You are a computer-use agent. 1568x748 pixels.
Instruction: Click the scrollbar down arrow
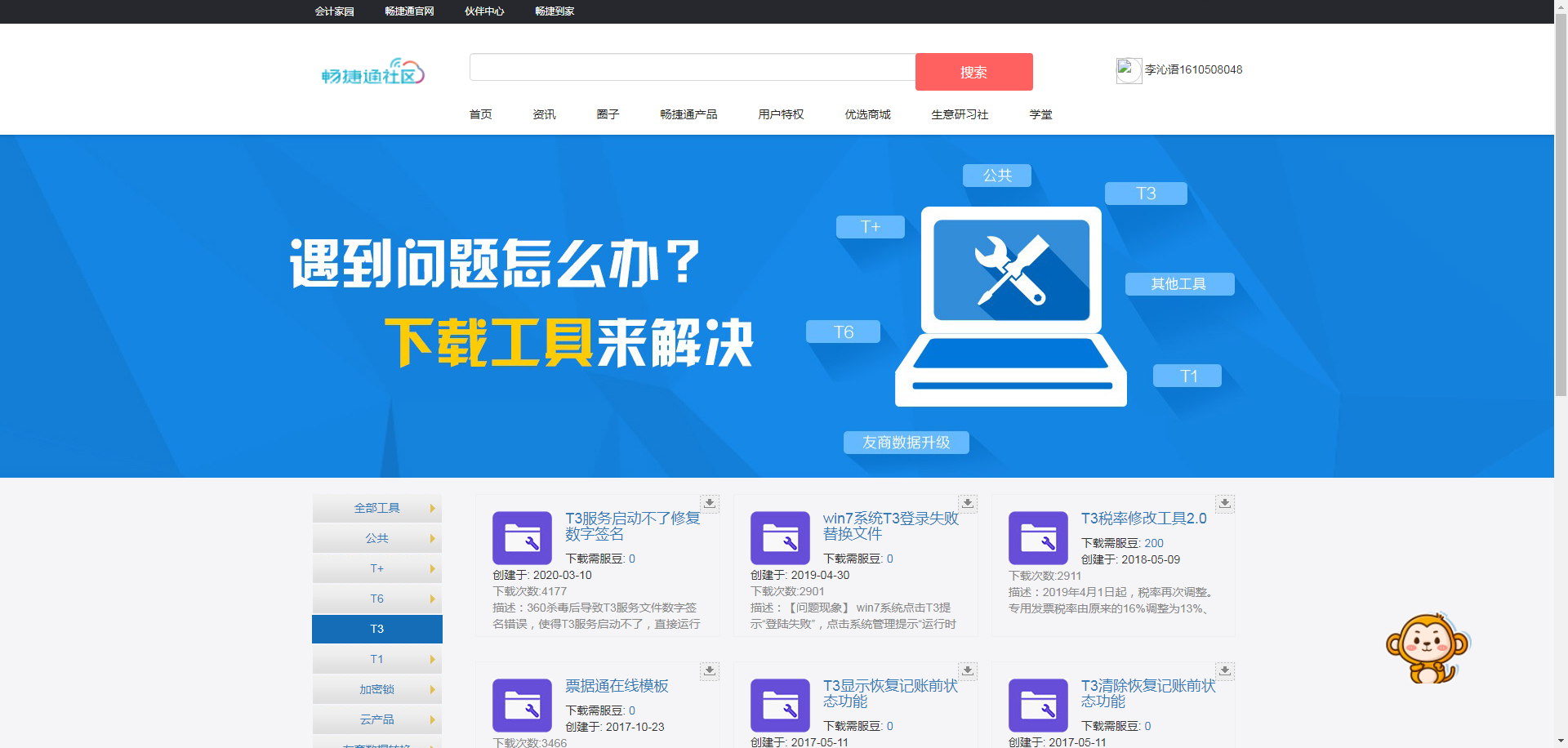(x=1561, y=741)
